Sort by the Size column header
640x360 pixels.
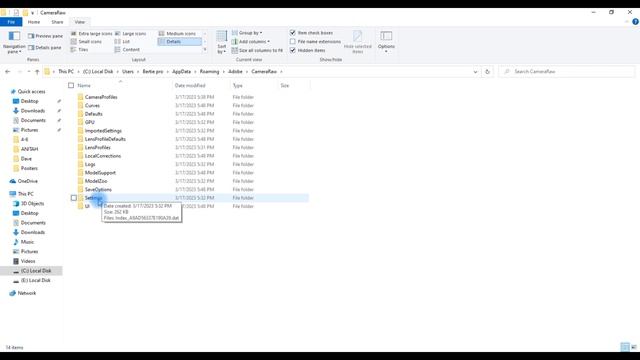285,85
